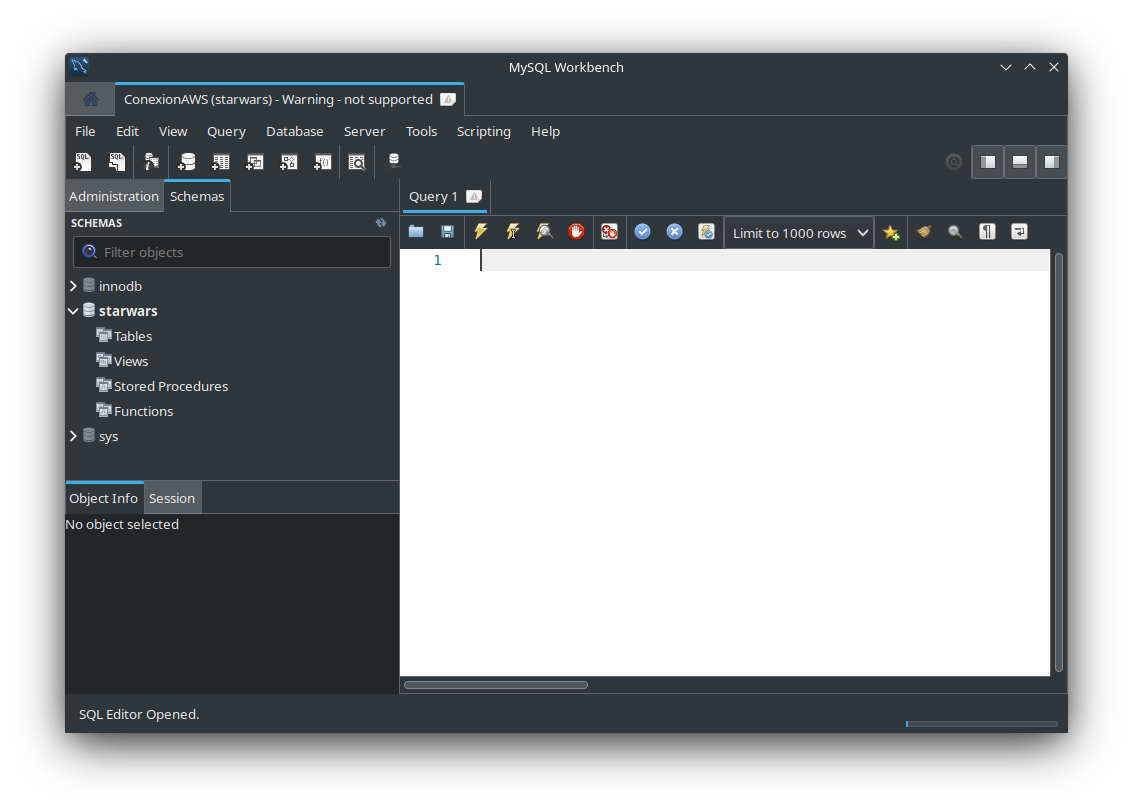Switch to the Administration tab
Image resolution: width=1133 pixels, height=810 pixels.
click(x=114, y=196)
